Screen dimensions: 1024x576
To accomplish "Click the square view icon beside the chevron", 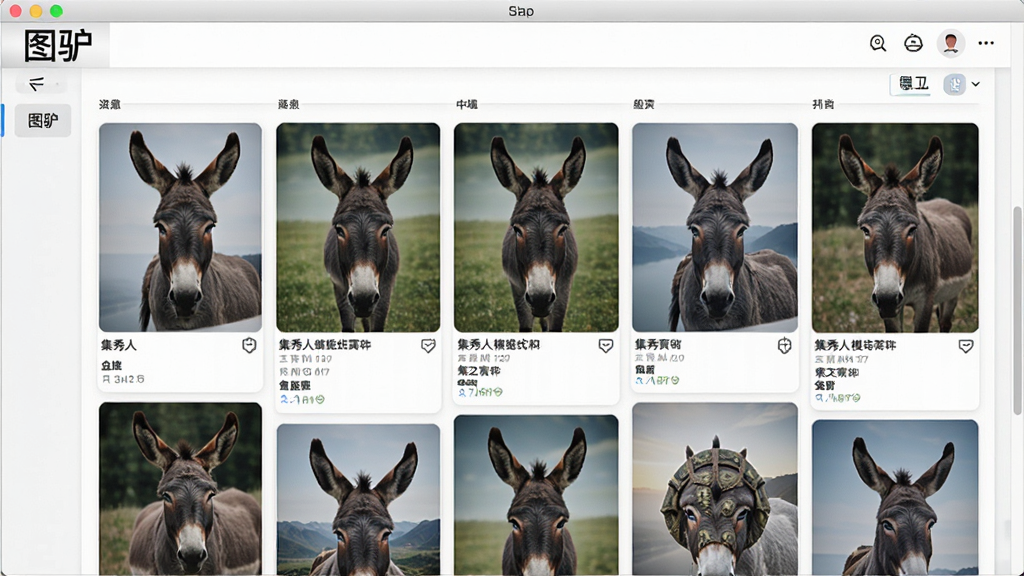I will tap(954, 84).
